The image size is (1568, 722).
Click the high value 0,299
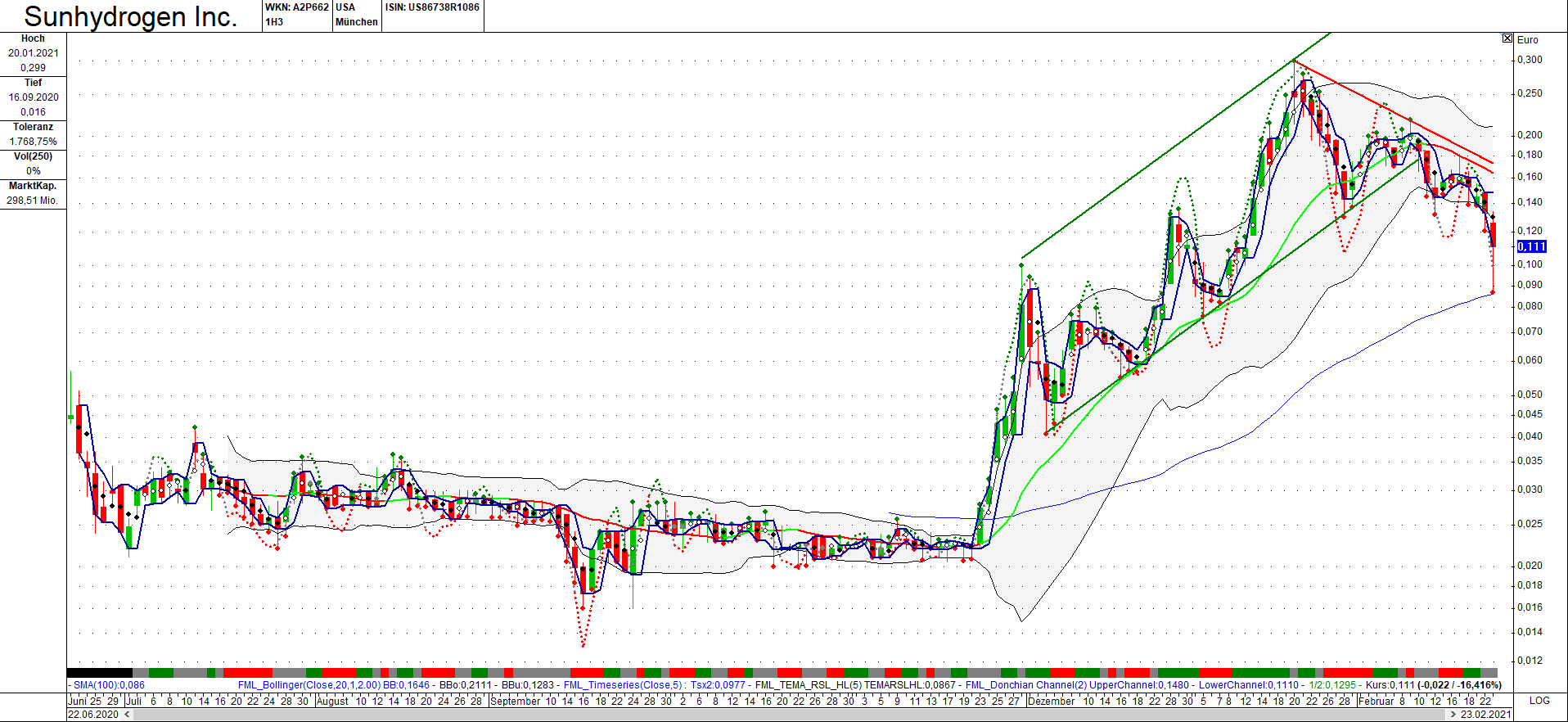click(34, 68)
